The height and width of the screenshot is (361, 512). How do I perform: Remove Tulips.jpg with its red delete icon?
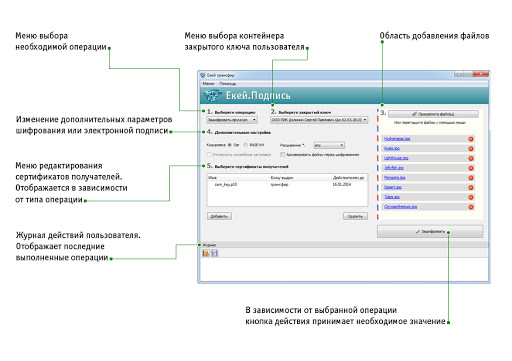tap(471, 197)
